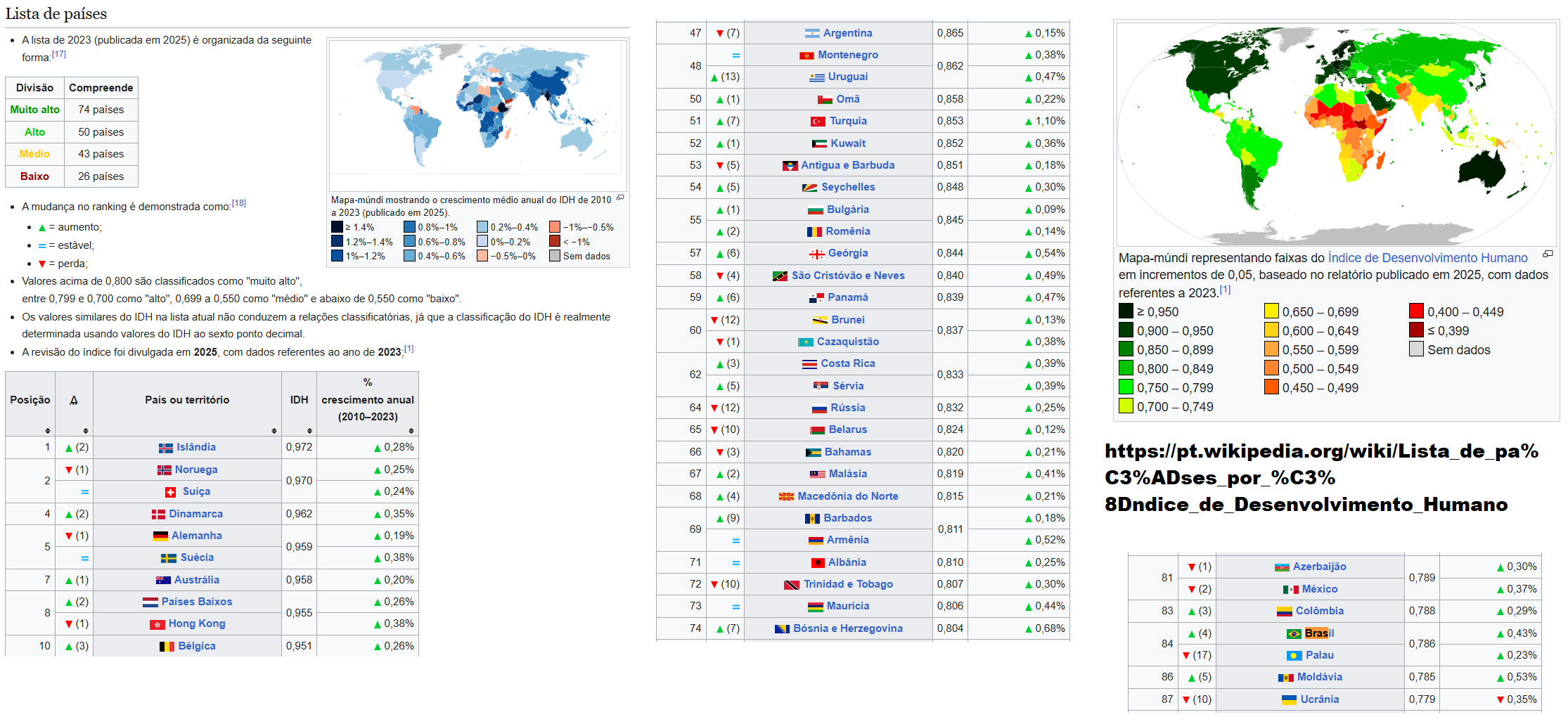Click the Mexico flag beside México
The width and height of the screenshot is (1568, 724).
[1291, 590]
